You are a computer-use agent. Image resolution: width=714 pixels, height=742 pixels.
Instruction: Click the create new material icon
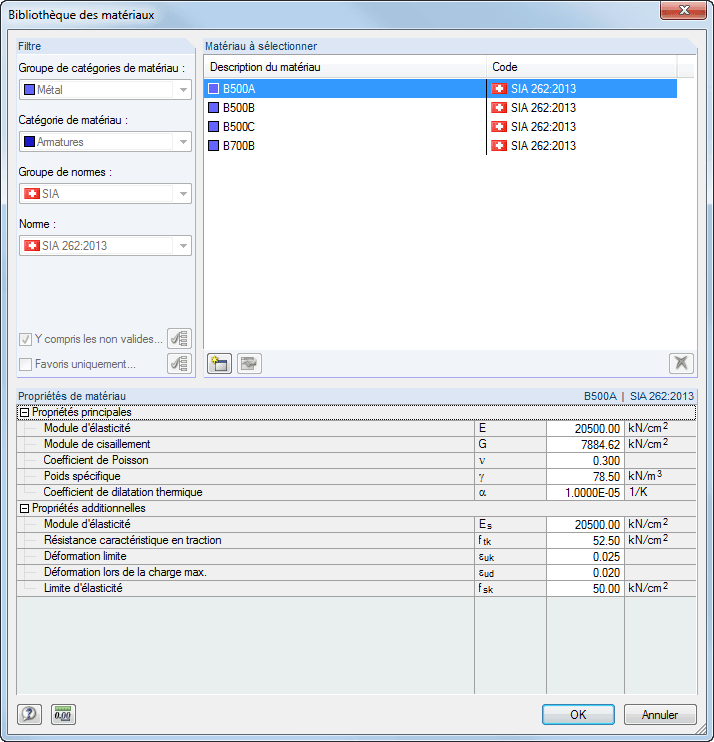[x=219, y=363]
